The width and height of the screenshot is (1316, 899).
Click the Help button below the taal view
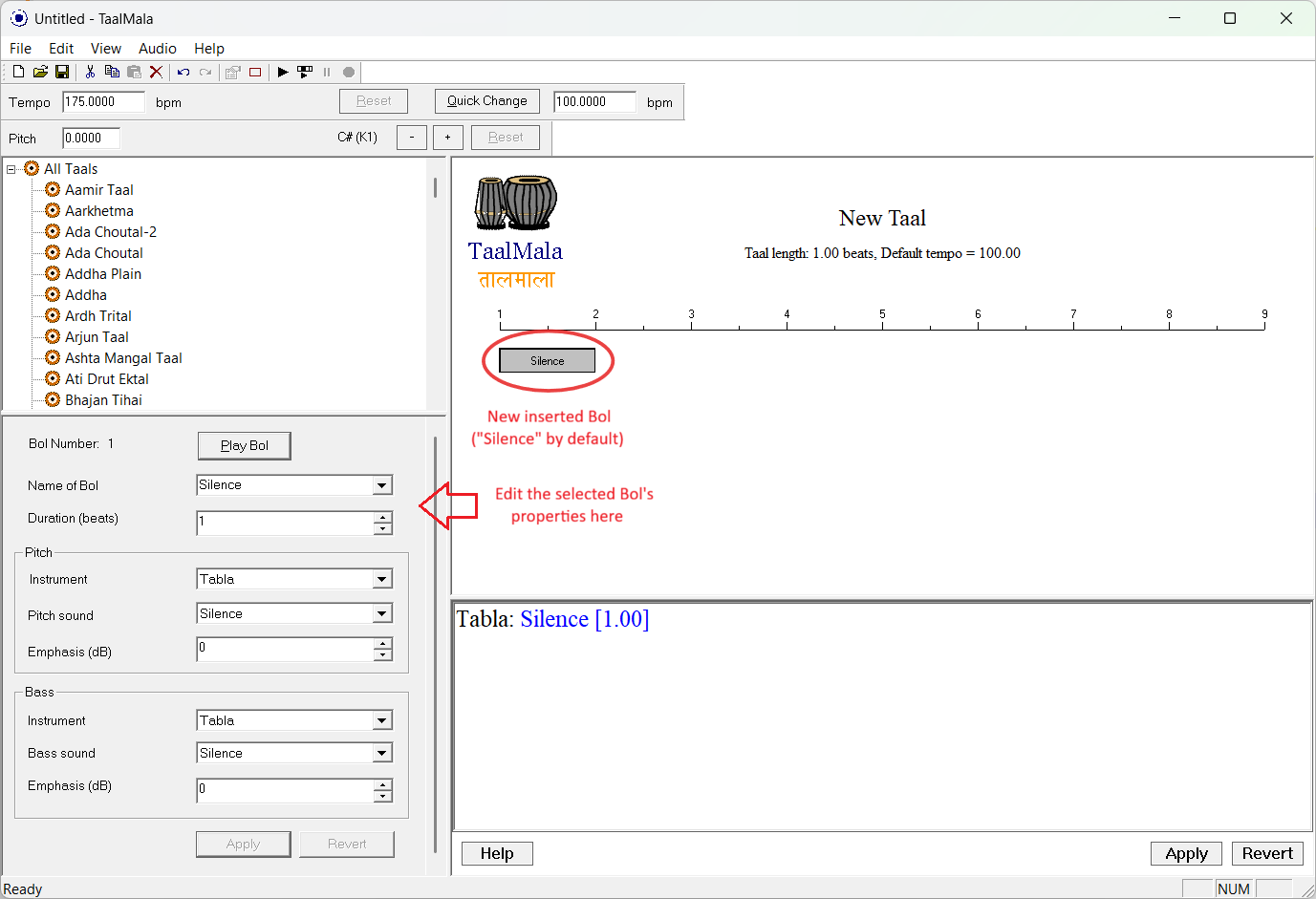click(x=497, y=853)
